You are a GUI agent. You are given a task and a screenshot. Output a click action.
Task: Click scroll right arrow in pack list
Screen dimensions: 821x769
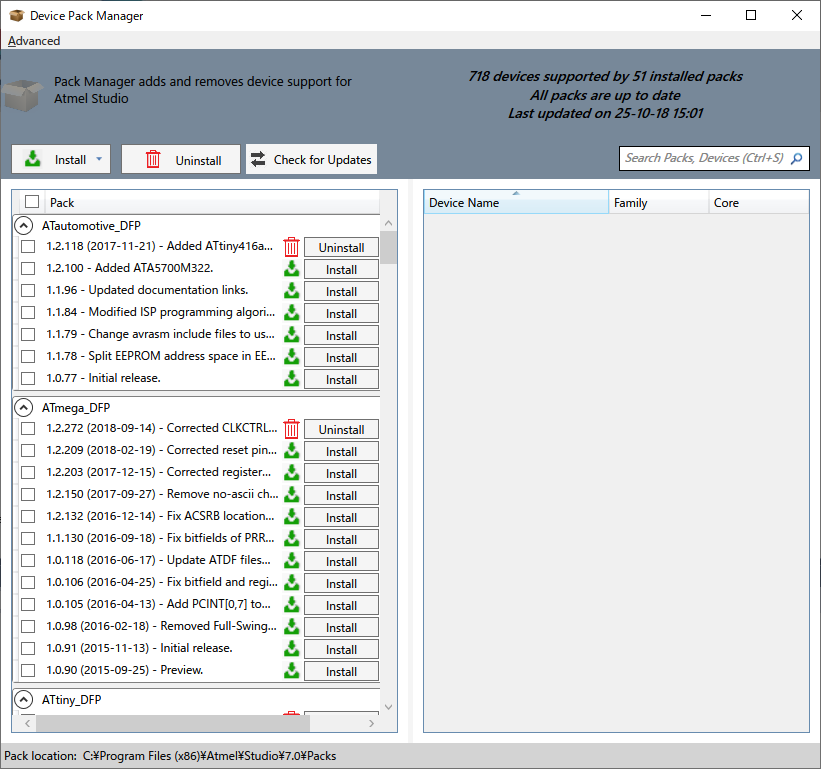[371, 723]
